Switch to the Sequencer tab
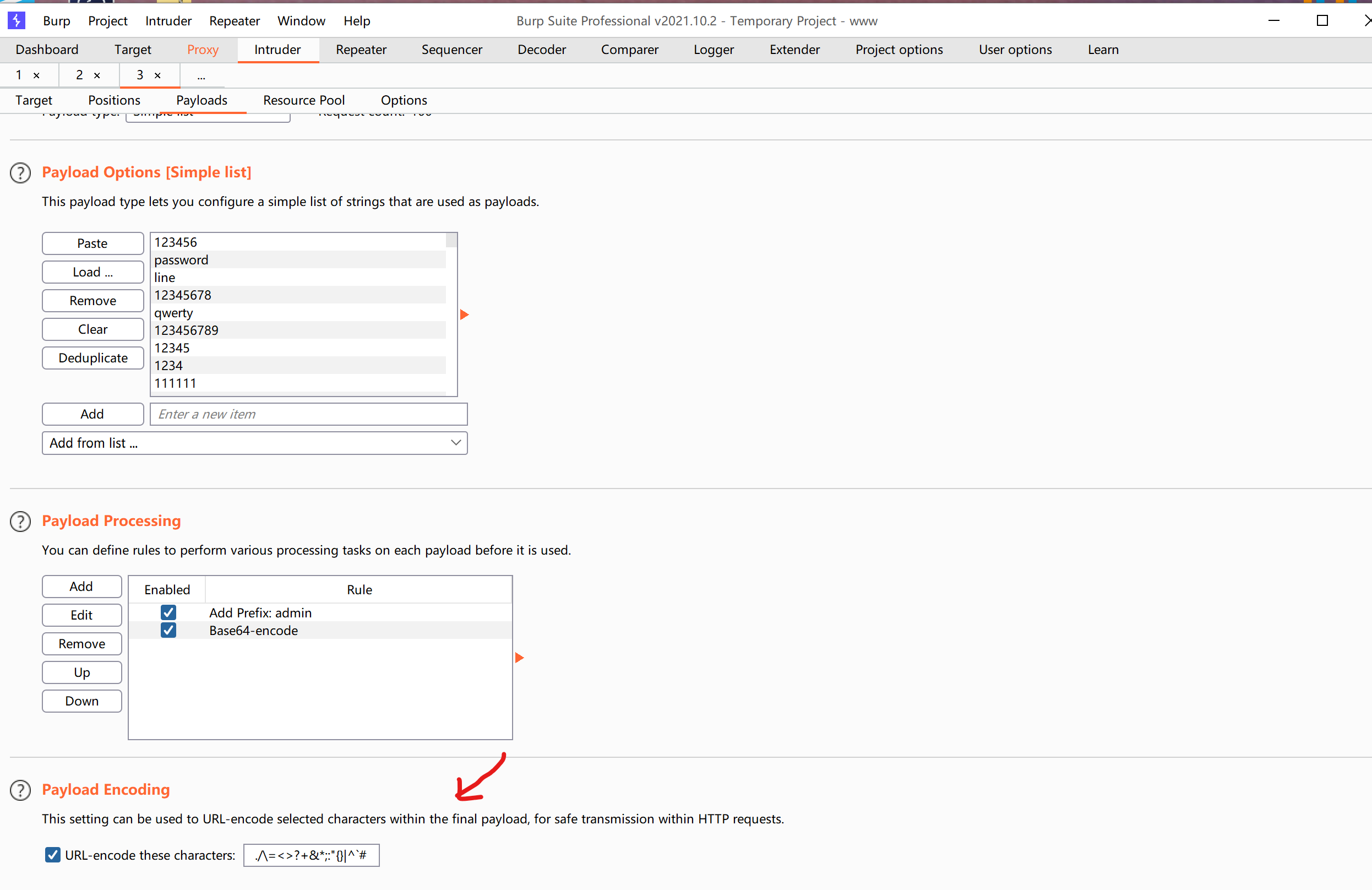The image size is (1372, 890). (452, 50)
